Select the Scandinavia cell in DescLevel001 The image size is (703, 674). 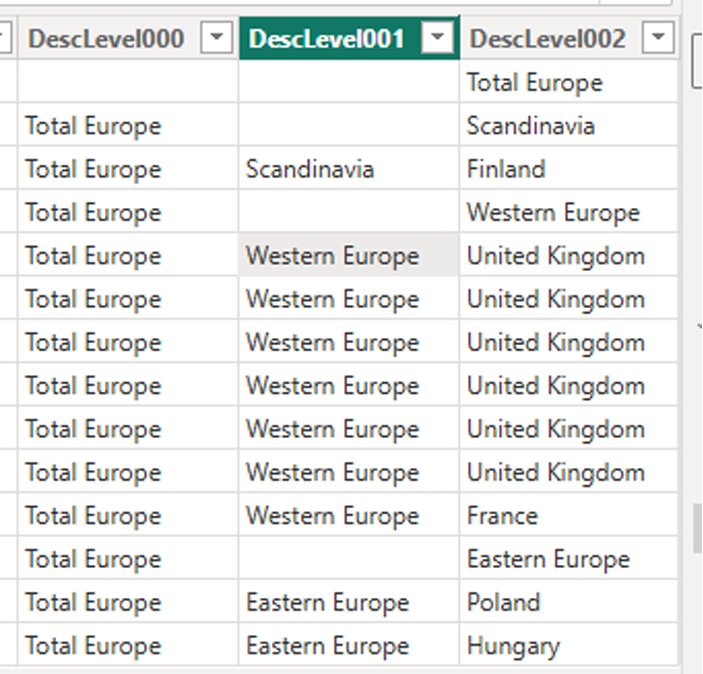pyautogui.click(x=349, y=170)
